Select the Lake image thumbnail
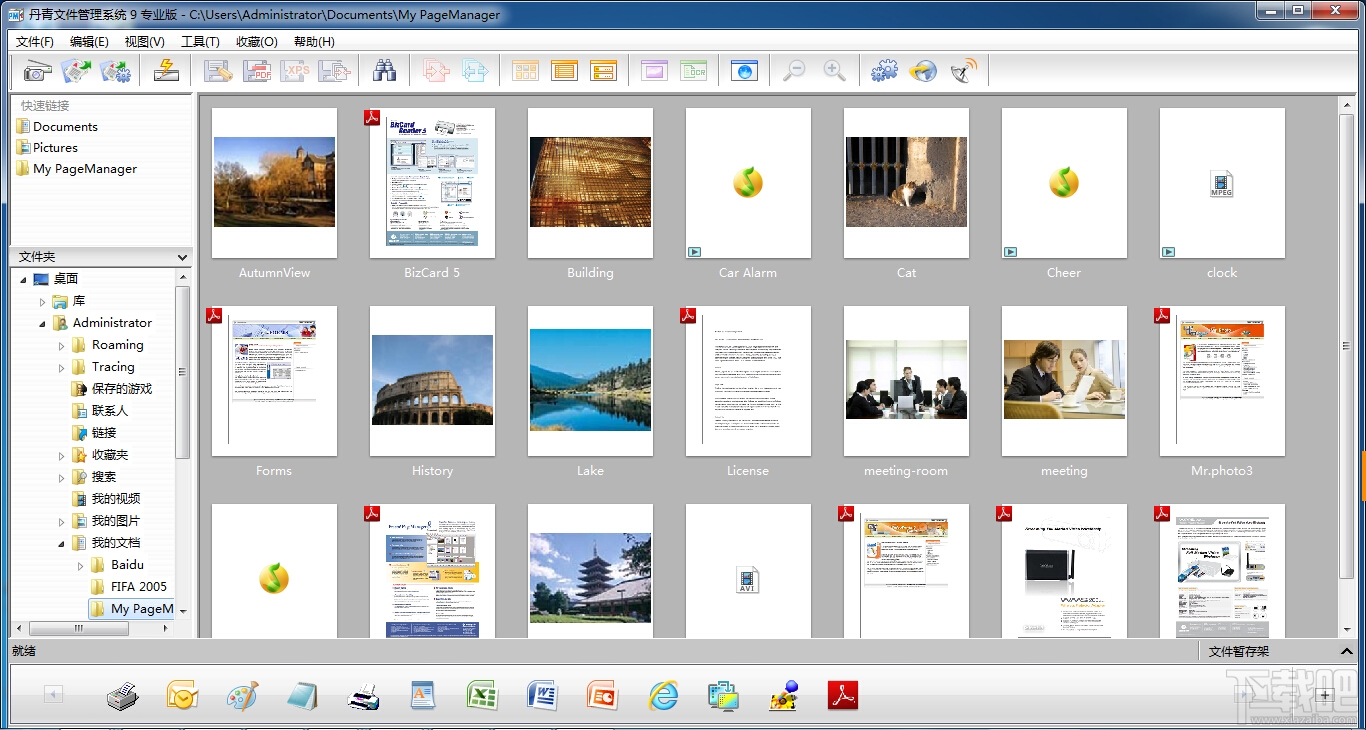This screenshot has width=1366, height=730. 590,380
